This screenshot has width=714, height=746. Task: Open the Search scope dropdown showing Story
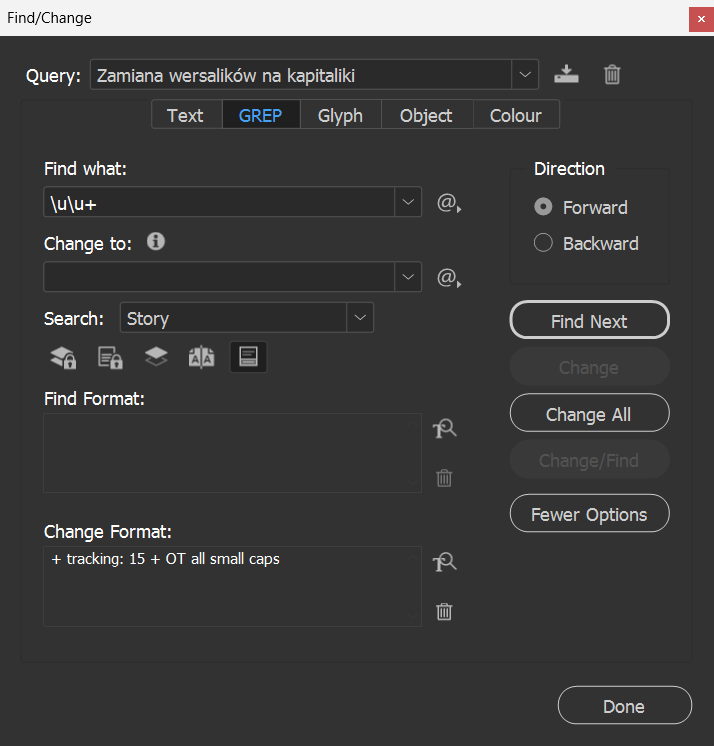pyautogui.click(x=360, y=318)
